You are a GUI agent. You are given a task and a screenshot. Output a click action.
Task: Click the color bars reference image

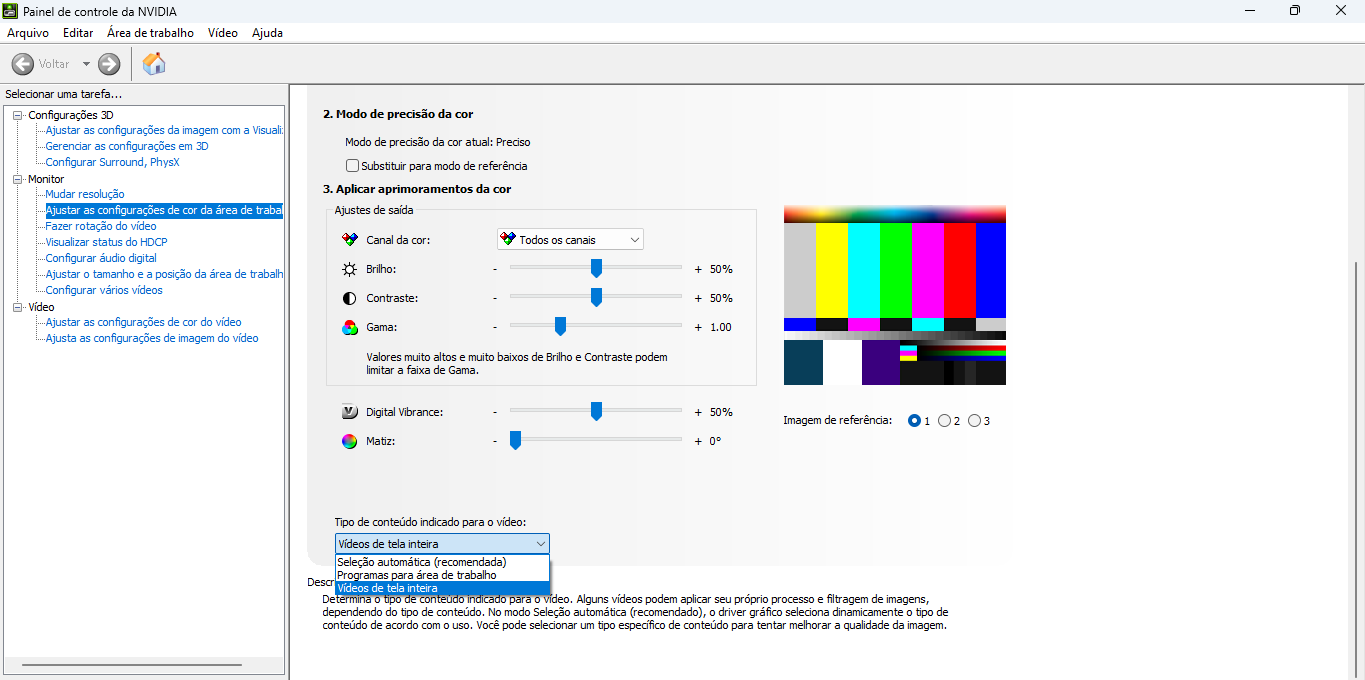895,295
